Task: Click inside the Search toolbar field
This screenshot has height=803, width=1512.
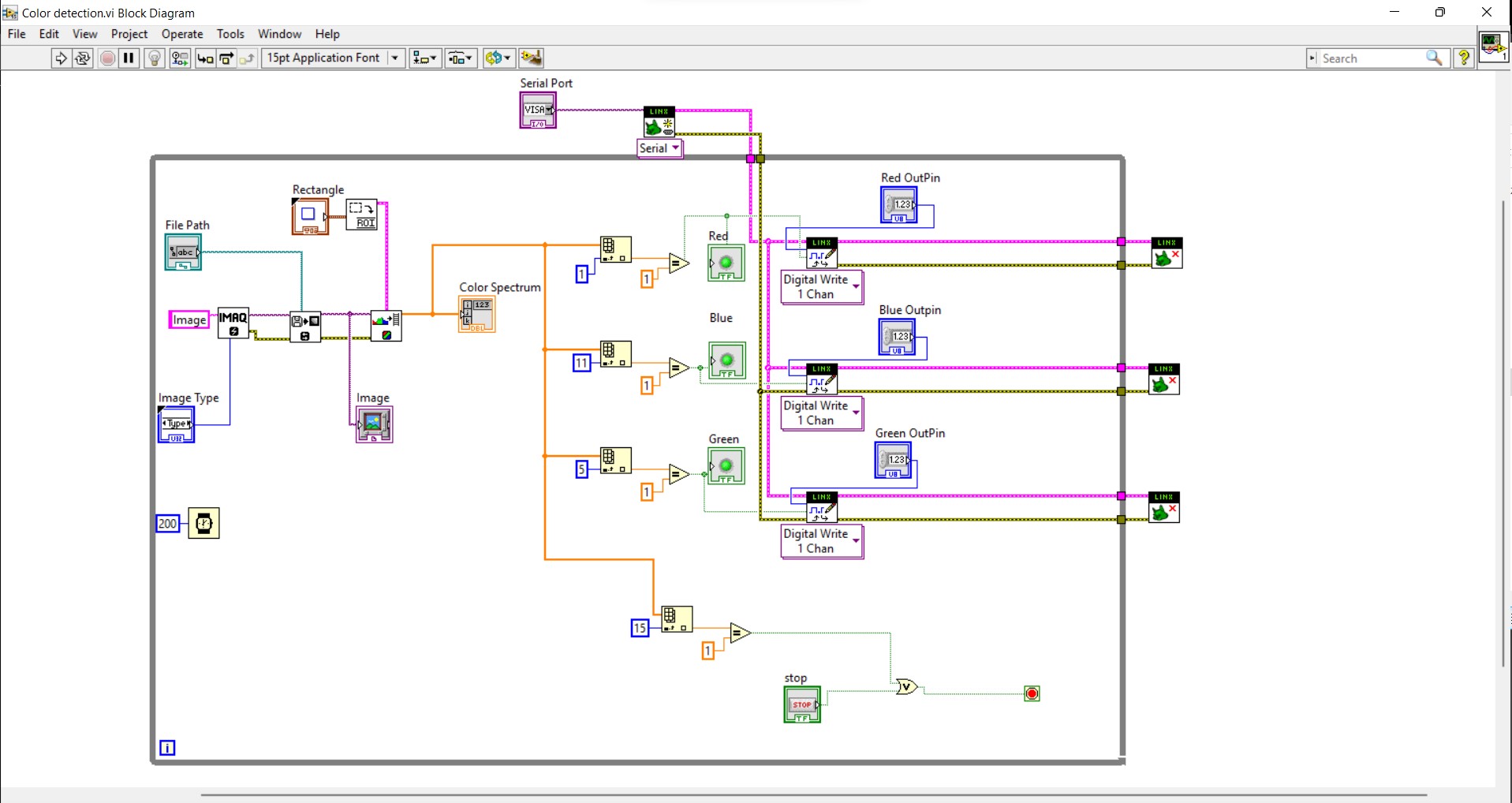Action: 1376,58
